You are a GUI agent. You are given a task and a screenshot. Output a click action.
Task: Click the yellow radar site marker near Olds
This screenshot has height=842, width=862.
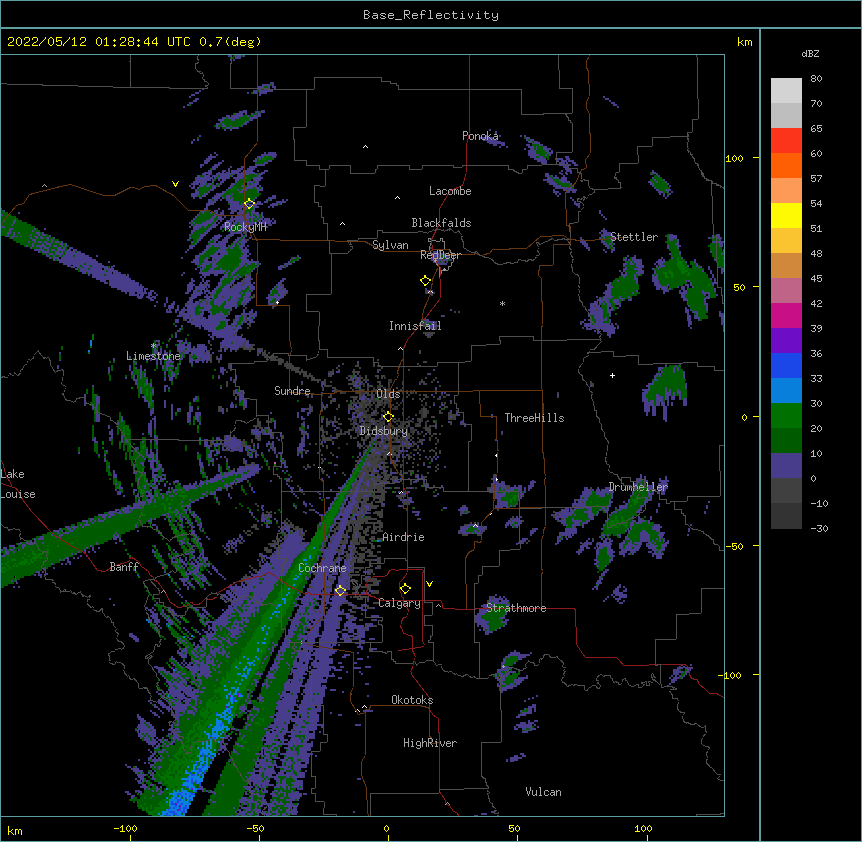click(x=388, y=417)
